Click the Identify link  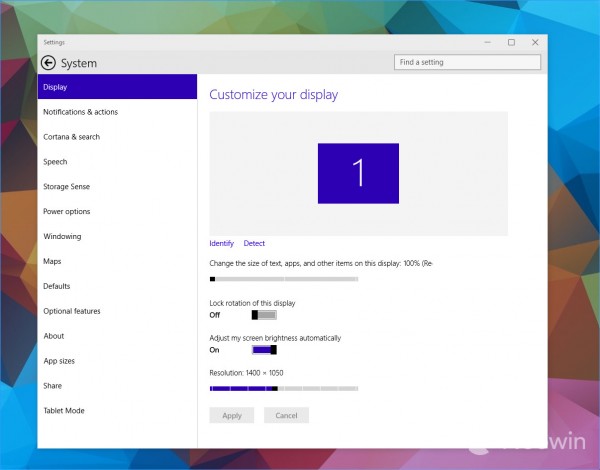[221, 244]
